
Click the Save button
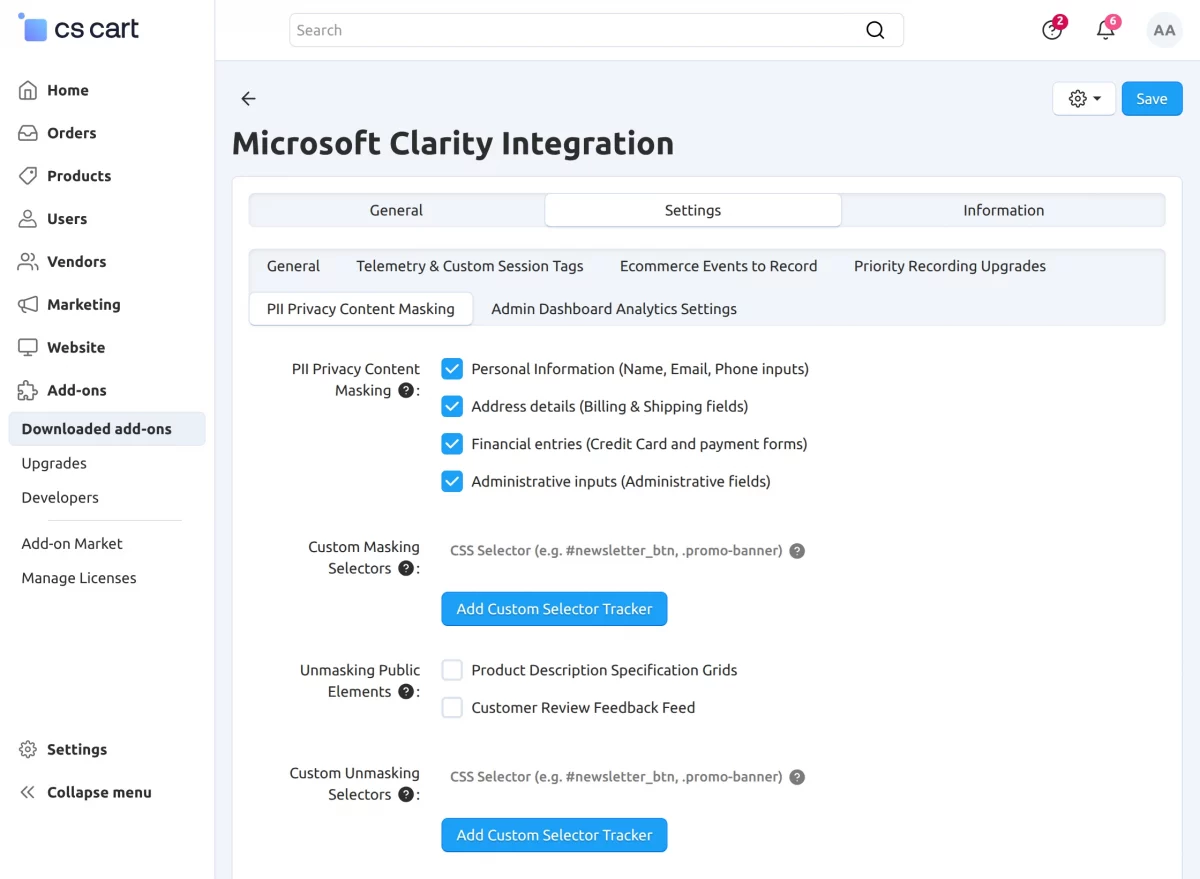1152,99
